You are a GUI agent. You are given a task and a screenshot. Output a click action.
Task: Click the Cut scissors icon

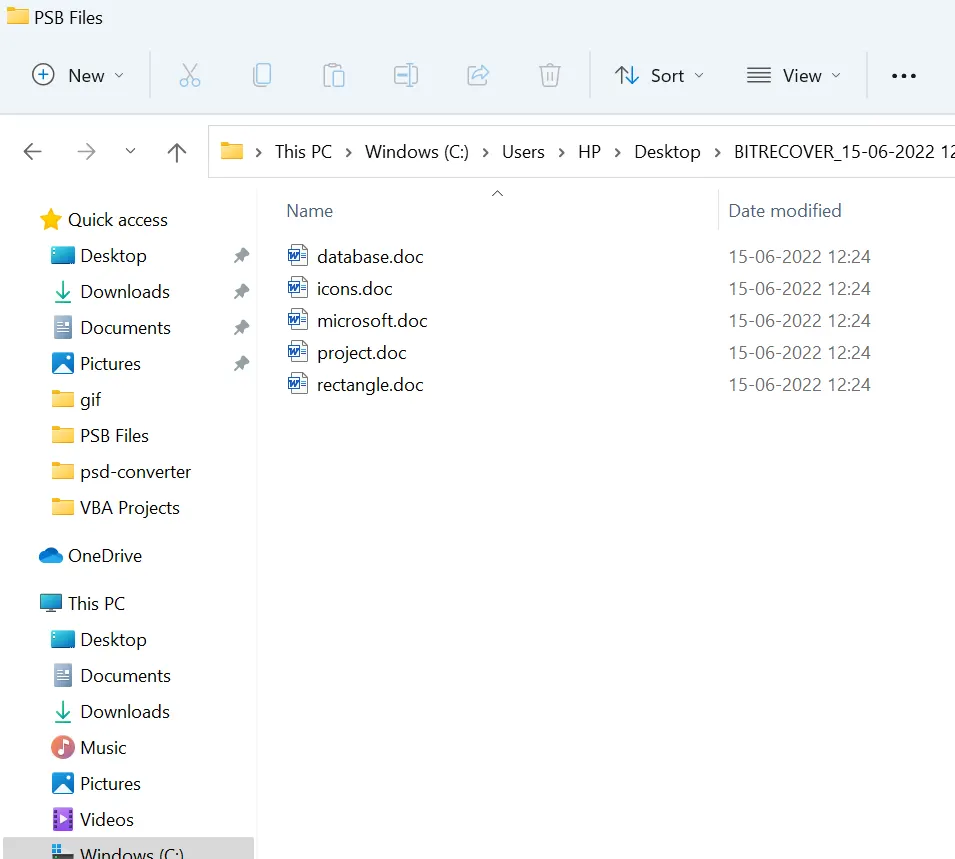tap(190, 75)
